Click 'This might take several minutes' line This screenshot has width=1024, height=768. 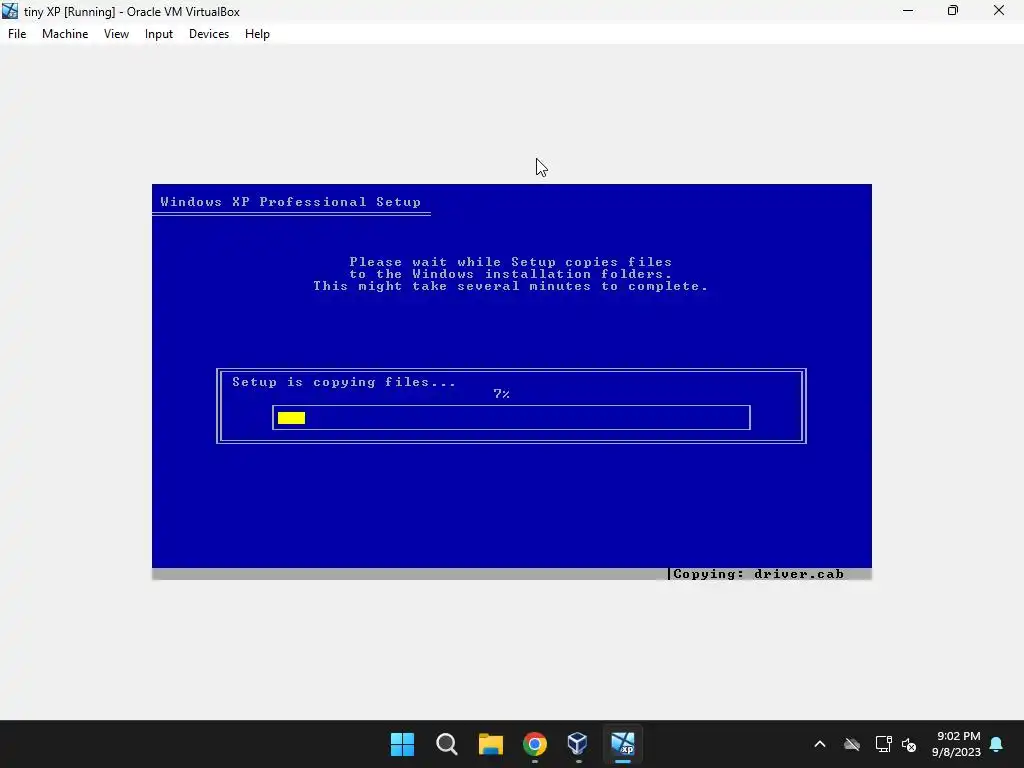511,286
